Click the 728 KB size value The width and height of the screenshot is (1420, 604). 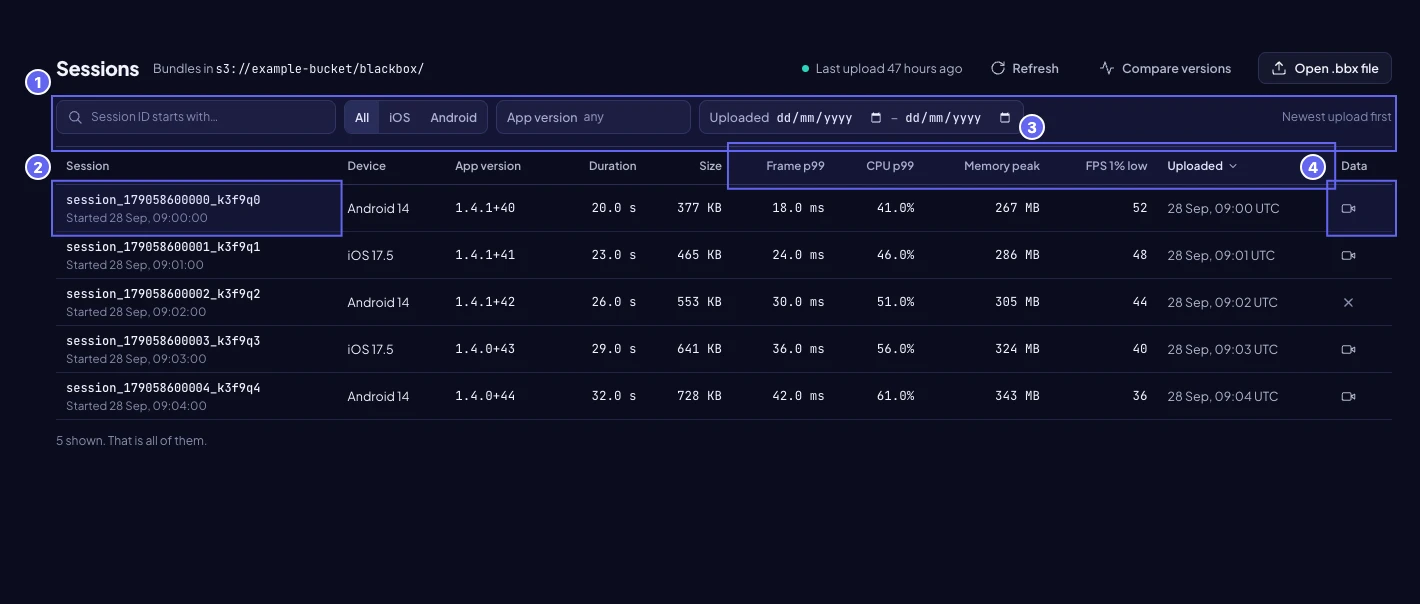pyautogui.click(x=699, y=396)
